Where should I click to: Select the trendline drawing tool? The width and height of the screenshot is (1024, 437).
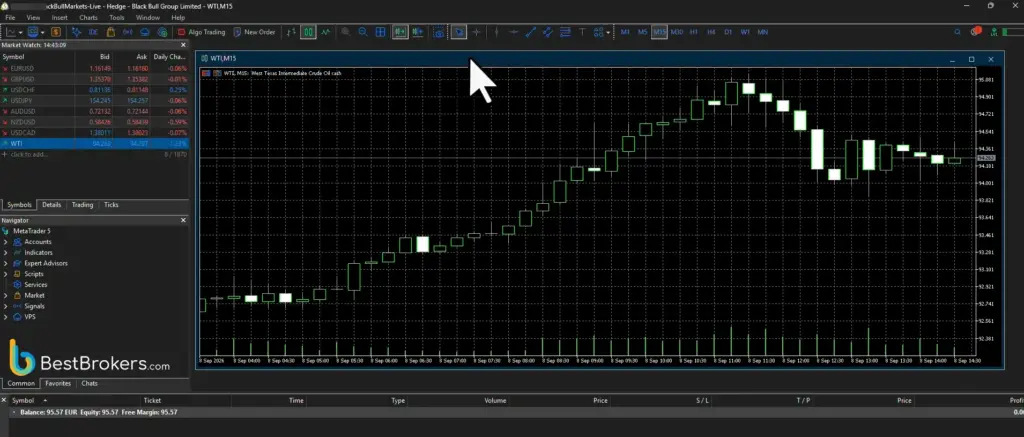(x=531, y=32)
